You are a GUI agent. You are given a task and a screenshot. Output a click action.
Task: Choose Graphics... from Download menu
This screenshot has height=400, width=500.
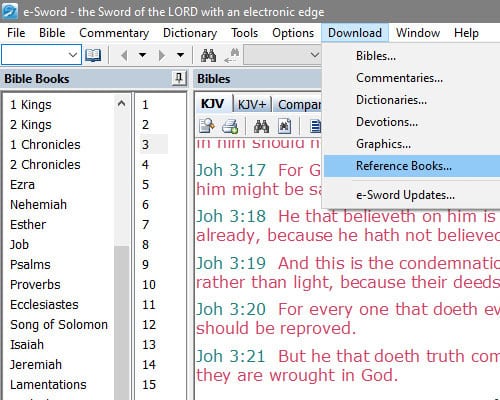(x=412, y=144)
